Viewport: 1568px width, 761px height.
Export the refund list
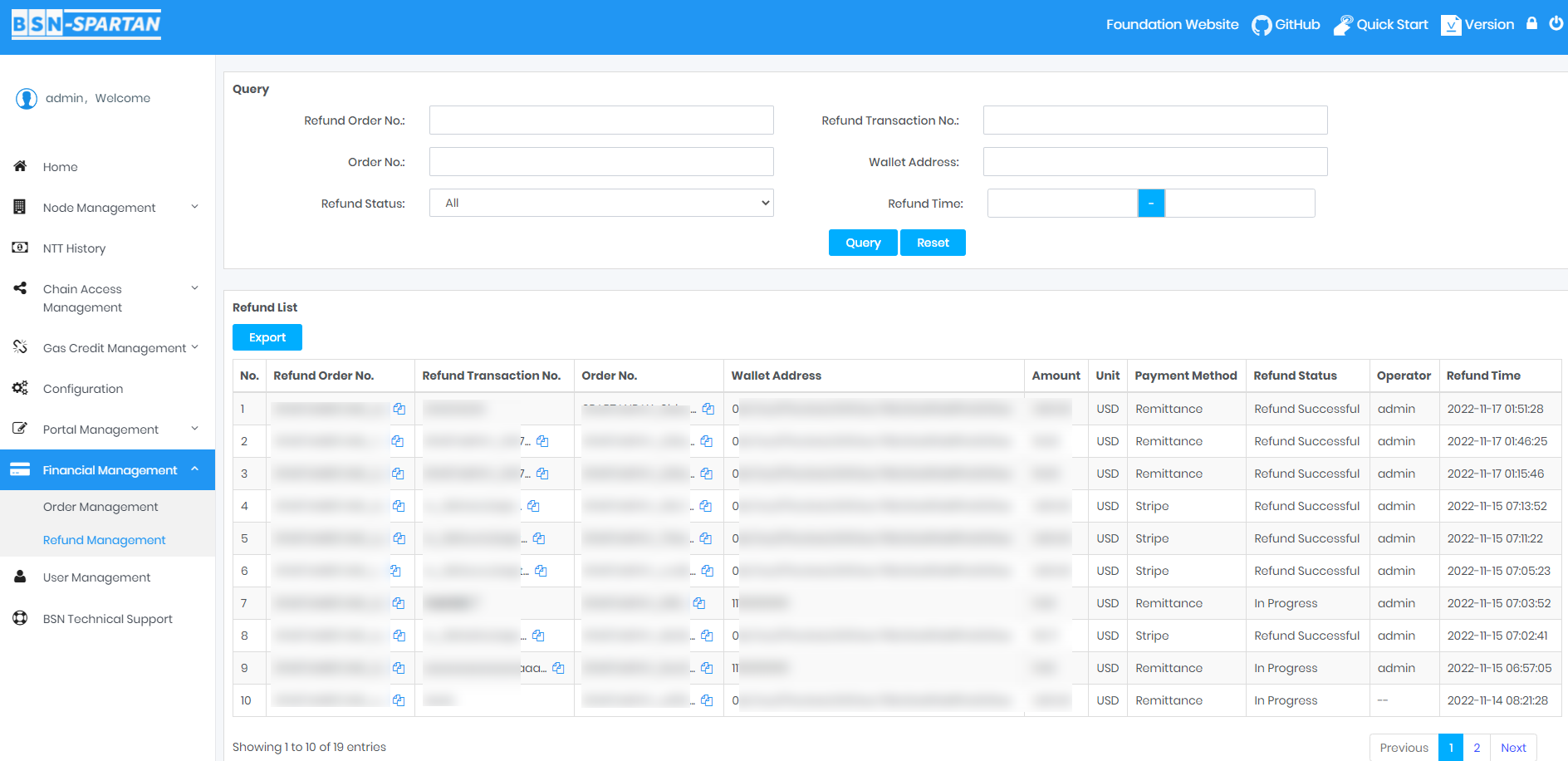[x=267, y=337]
